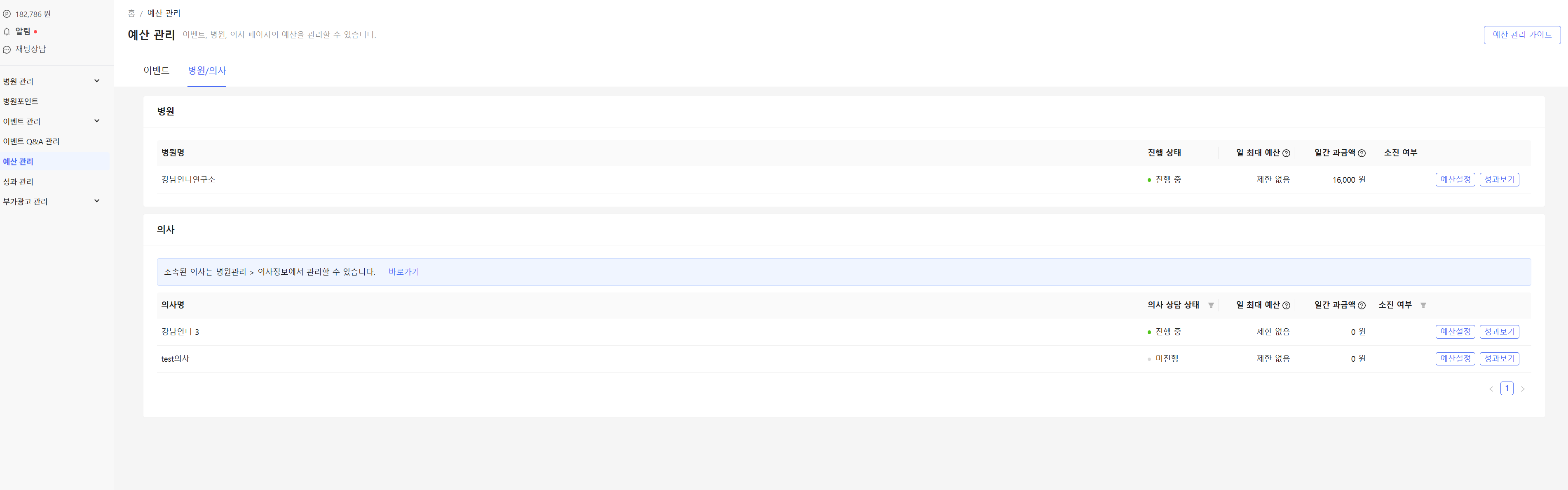The image size is (1568, 490).
Task: Click help icon beside doctor 일 최대 예산
Action: pos(1286,305)
